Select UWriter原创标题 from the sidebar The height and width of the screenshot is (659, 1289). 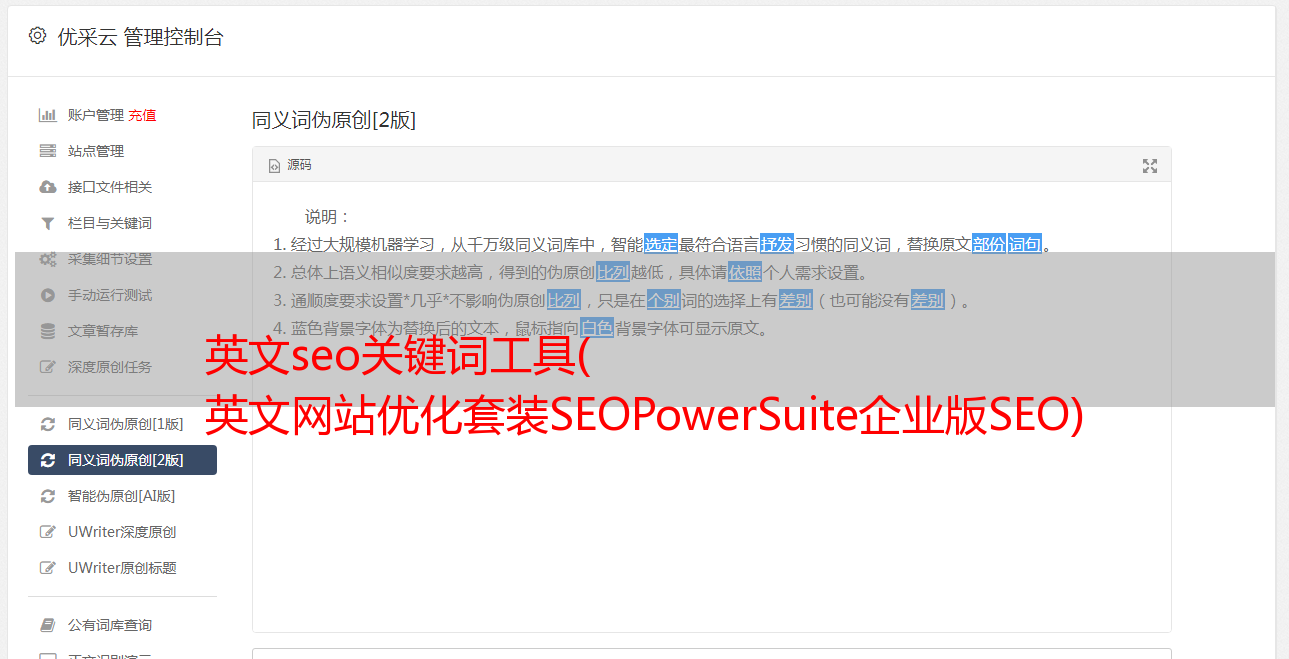click(x=122, y=568)
